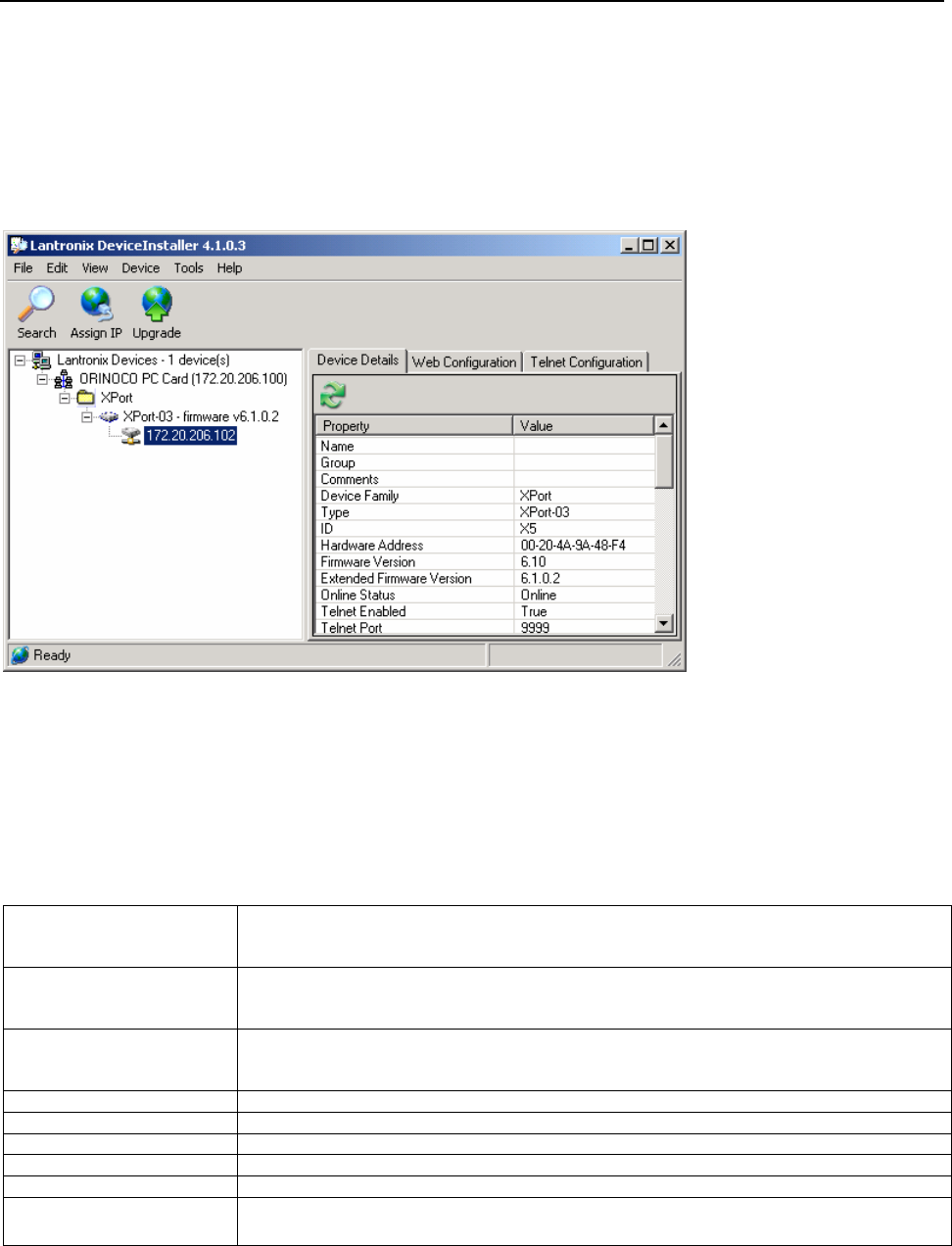Click the XPort folder icon
Screen dimensions: 952x1246
coord(86,398)
